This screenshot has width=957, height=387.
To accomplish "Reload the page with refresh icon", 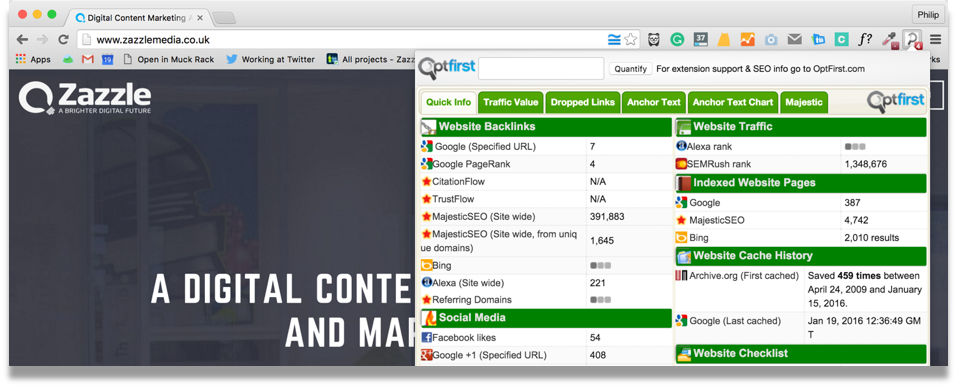I will tap(63, 40).
